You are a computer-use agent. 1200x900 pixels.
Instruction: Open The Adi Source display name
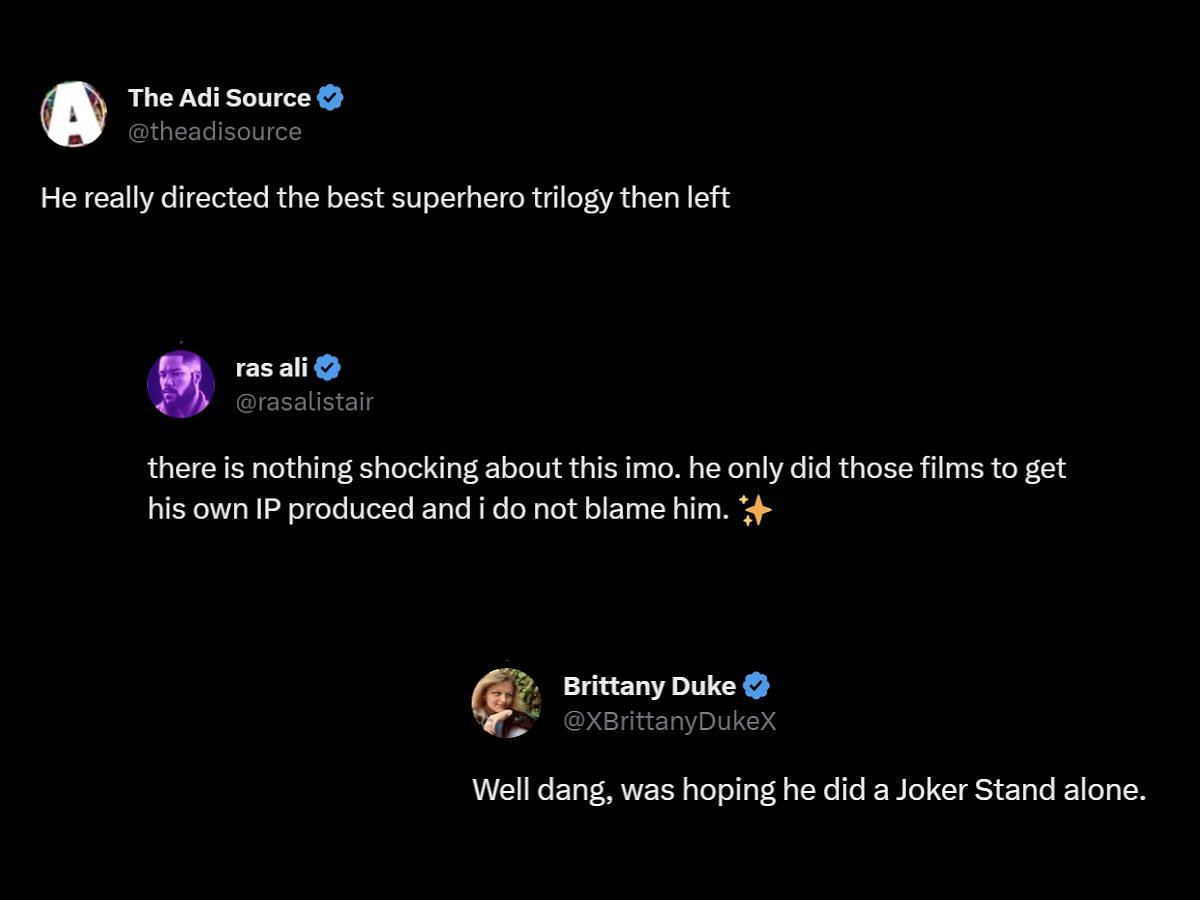[x=219, y=98]
